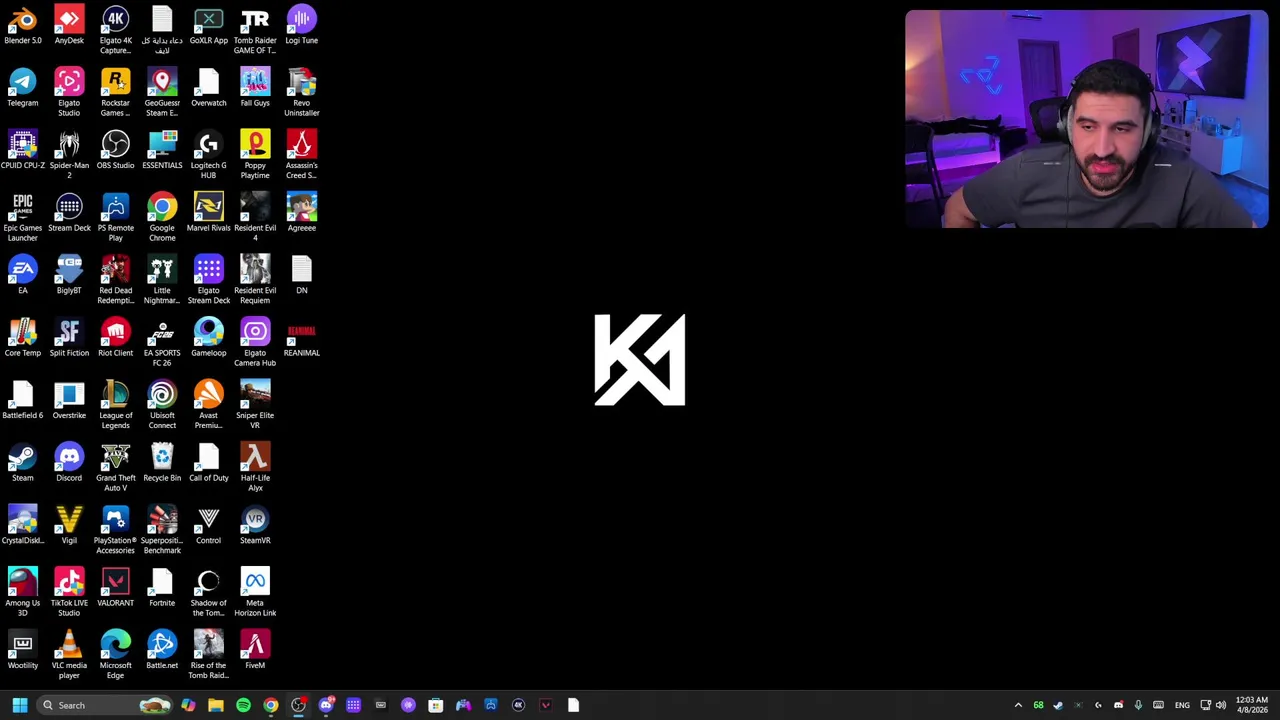Show hidden system tray icons
The height and width of the screenshot is (720, 1280).
tap(1018, 705)
